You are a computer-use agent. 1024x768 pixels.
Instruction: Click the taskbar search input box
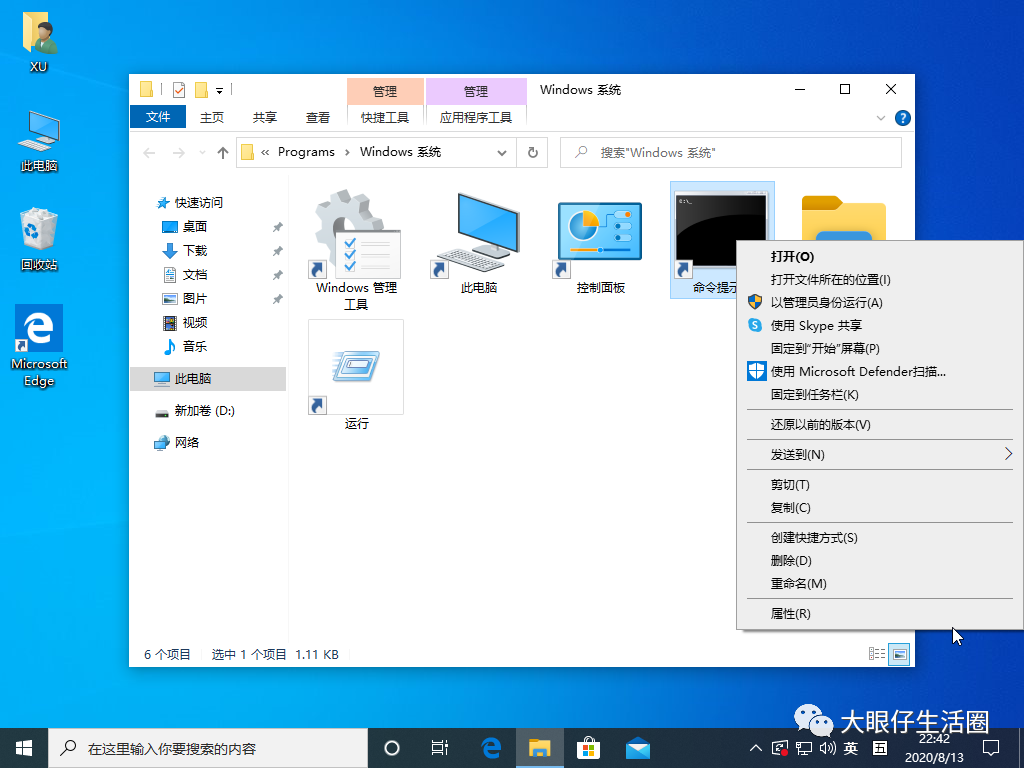pos(208,748)
